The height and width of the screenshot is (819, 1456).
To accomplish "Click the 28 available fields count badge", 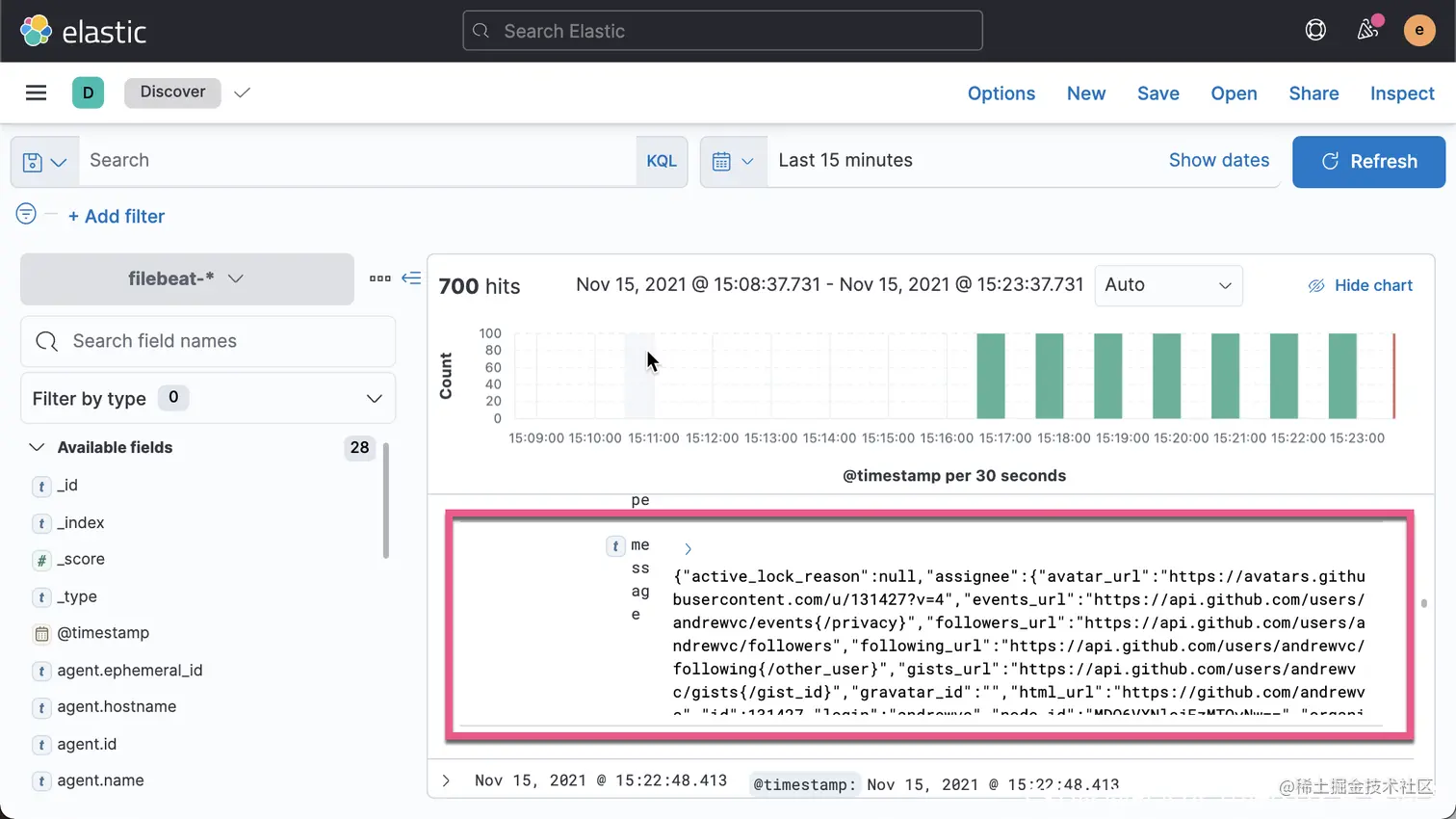I will (359, 447).
